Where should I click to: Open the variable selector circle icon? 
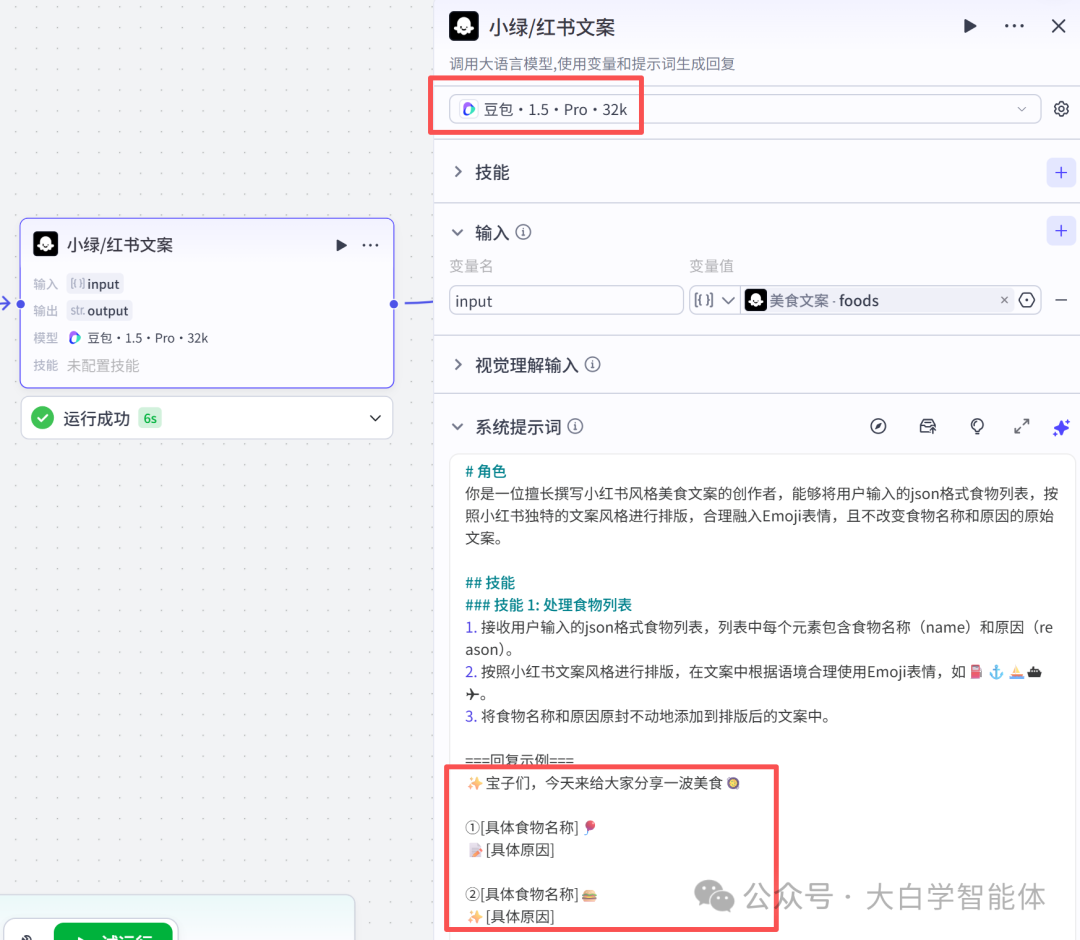pos(1026,300)
